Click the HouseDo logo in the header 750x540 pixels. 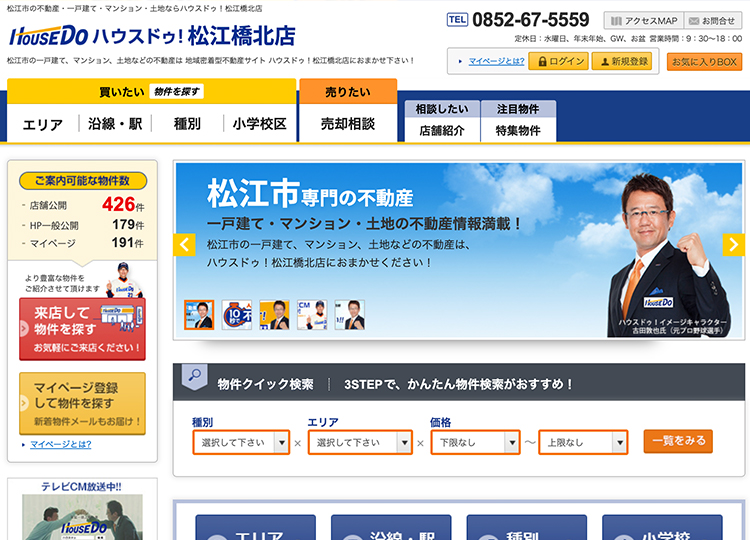49,36
